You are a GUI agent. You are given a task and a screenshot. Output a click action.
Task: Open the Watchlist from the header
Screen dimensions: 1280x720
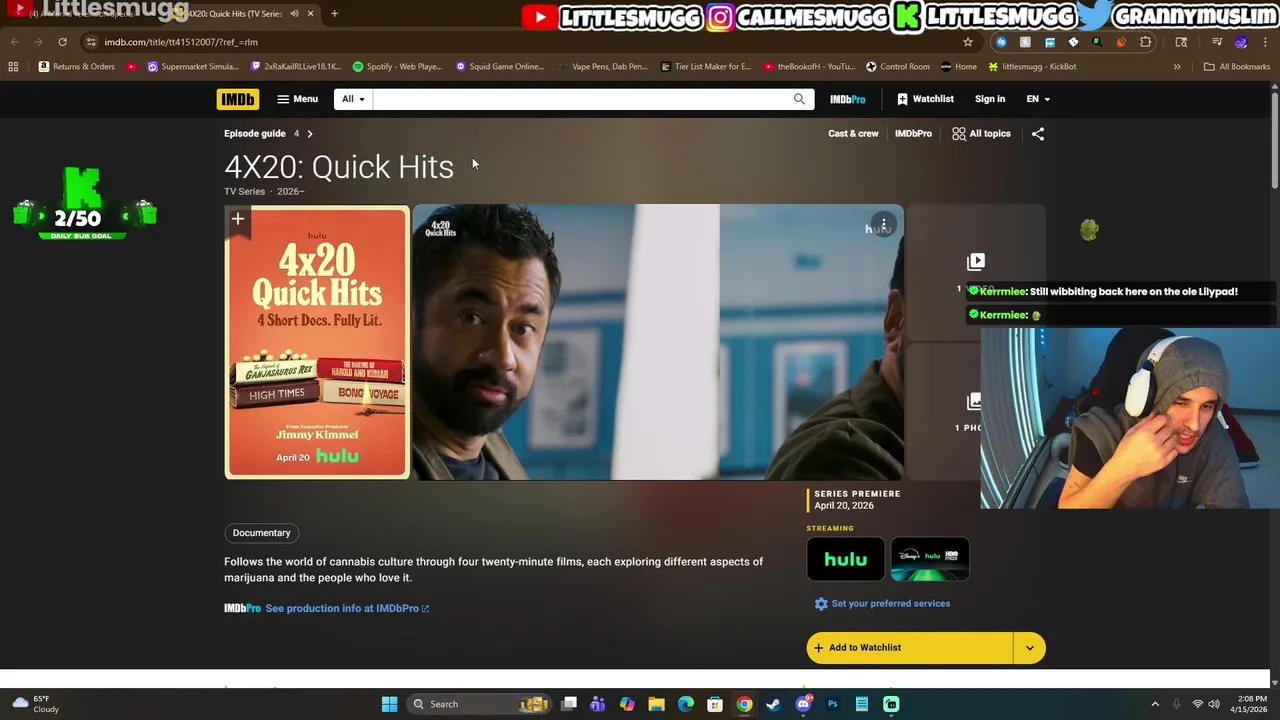pyautogui.click(x=925, y=99)
